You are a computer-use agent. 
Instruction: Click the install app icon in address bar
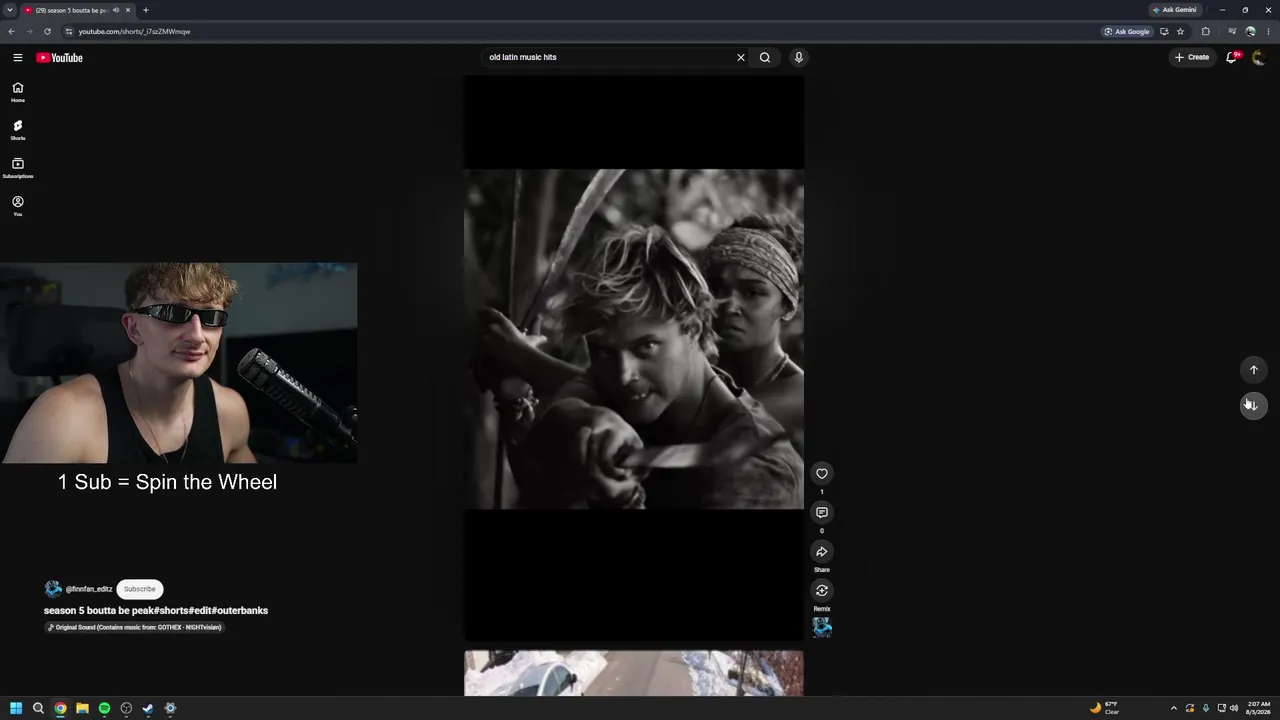[x=1164, y=31]
